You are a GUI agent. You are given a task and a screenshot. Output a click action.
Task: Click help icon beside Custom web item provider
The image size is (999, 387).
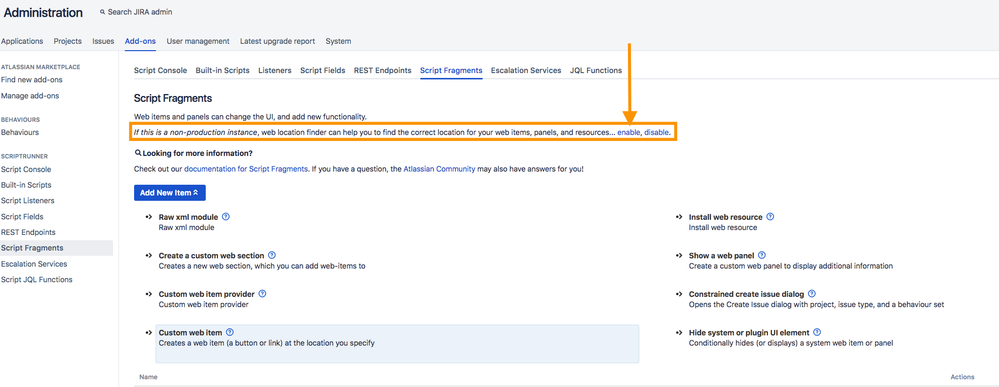click(262, 294)
